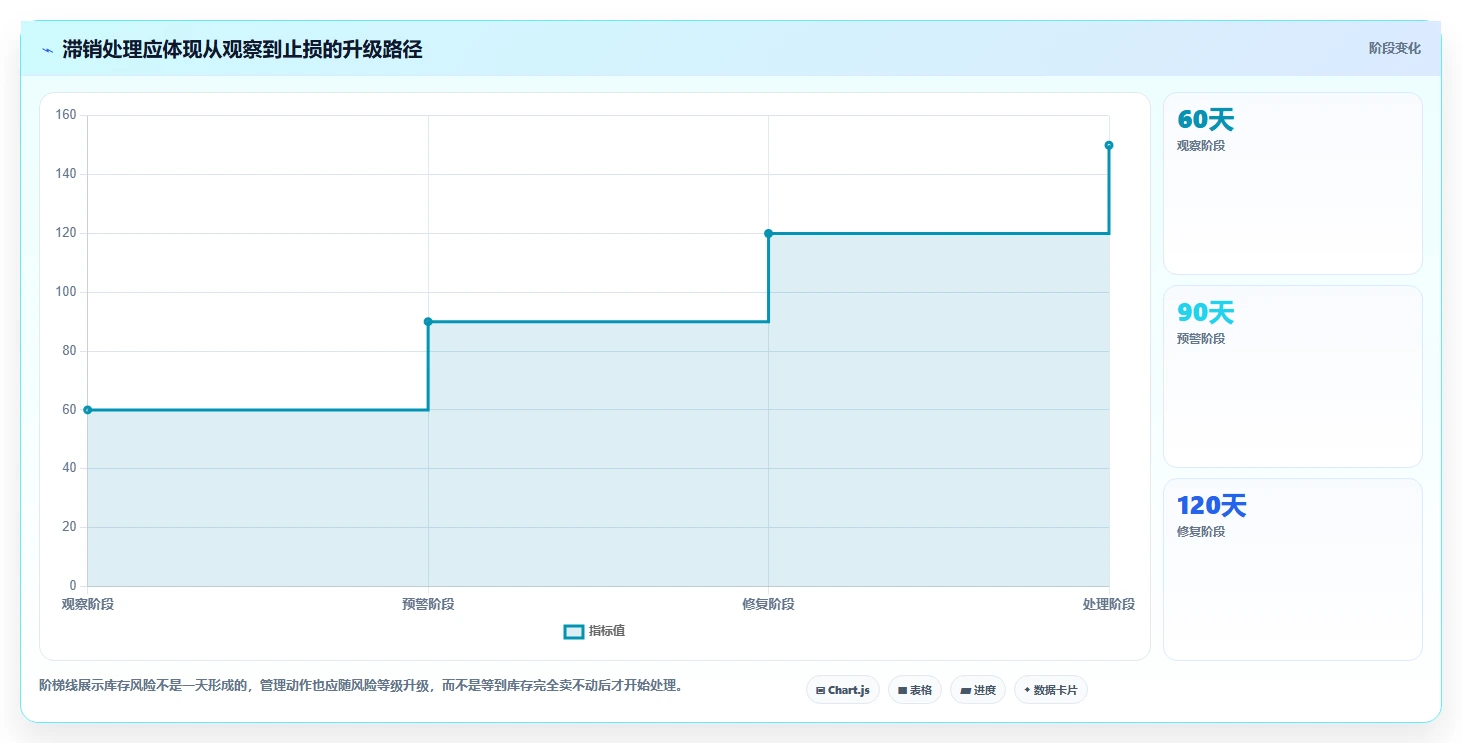Click the 100 y-axis value
The width and height of the screenshot is (1462, 743).
tap(66, 292)
